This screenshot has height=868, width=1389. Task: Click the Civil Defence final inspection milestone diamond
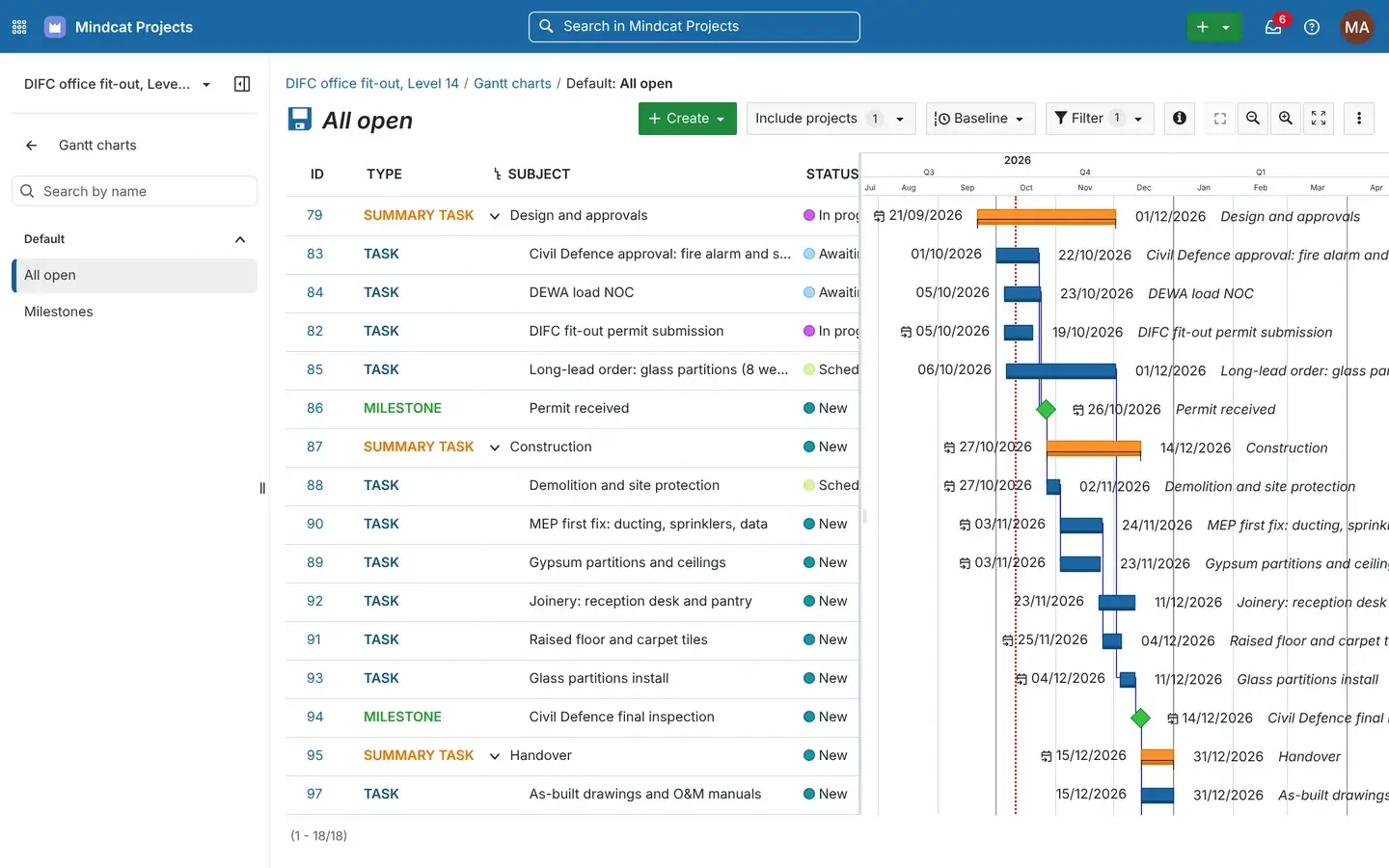tap(1140, 718)
